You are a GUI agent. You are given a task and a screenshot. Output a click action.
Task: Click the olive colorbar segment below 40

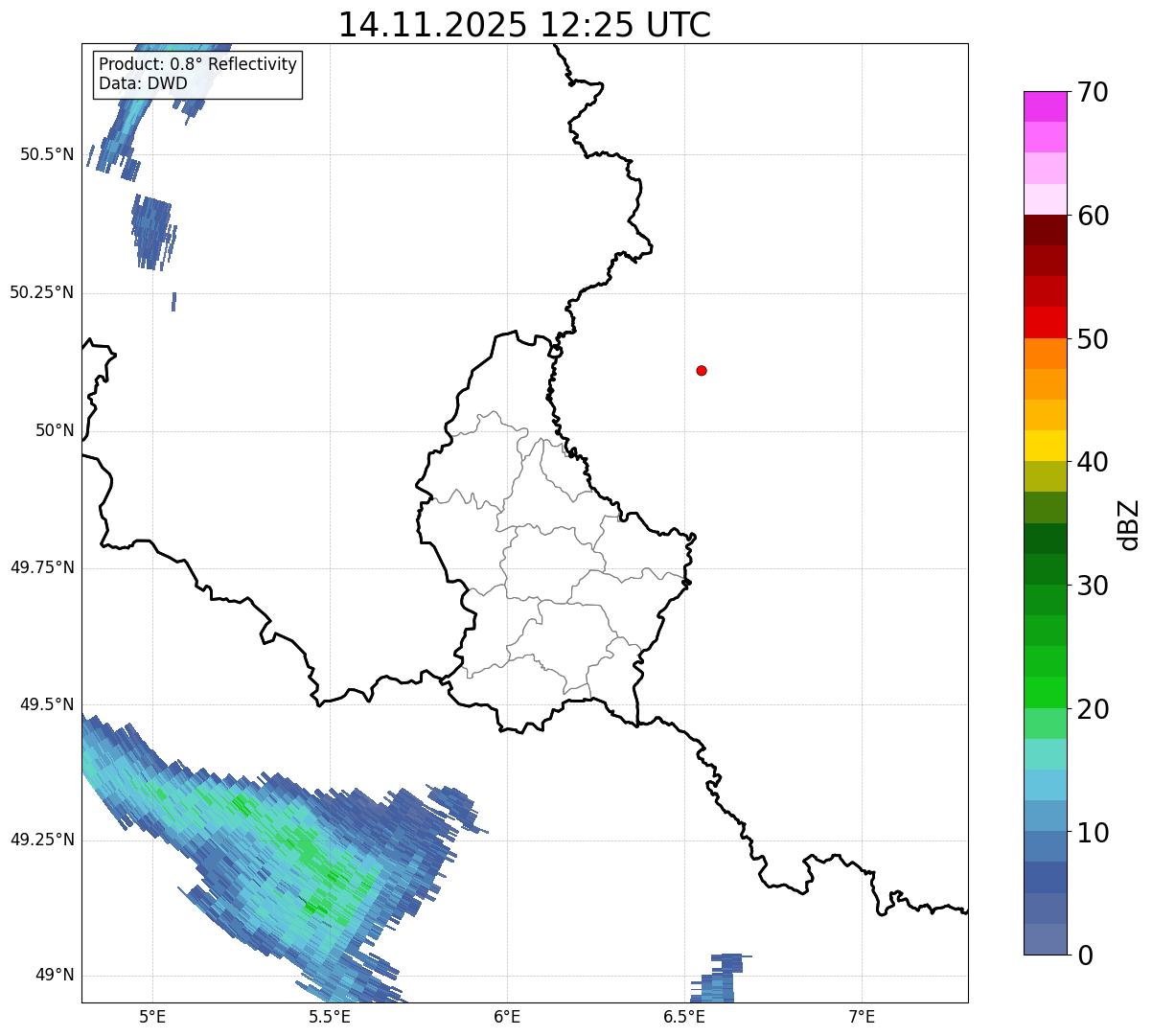click(1046, 476)
